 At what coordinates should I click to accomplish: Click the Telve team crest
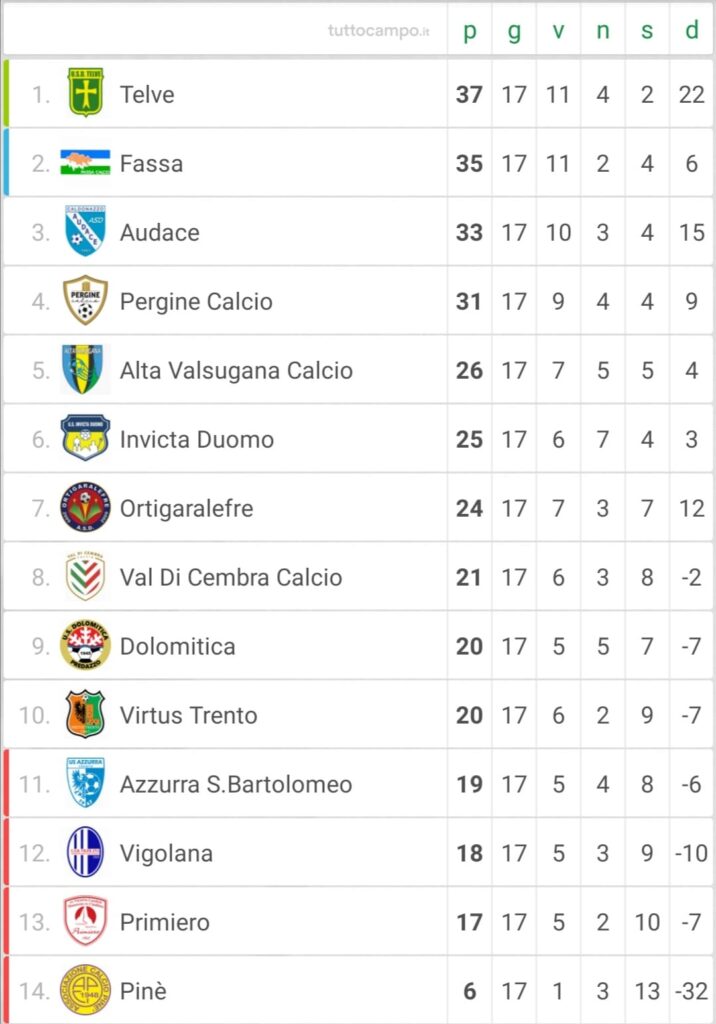pyautogui.click(x=86, y=93)
